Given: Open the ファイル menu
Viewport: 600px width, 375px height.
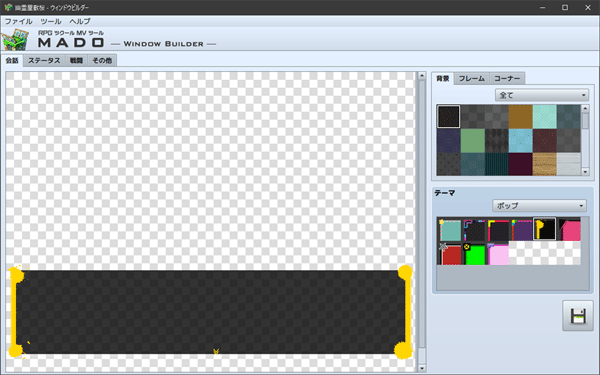Looking at the screenshot, I should [x=18, y=21].
